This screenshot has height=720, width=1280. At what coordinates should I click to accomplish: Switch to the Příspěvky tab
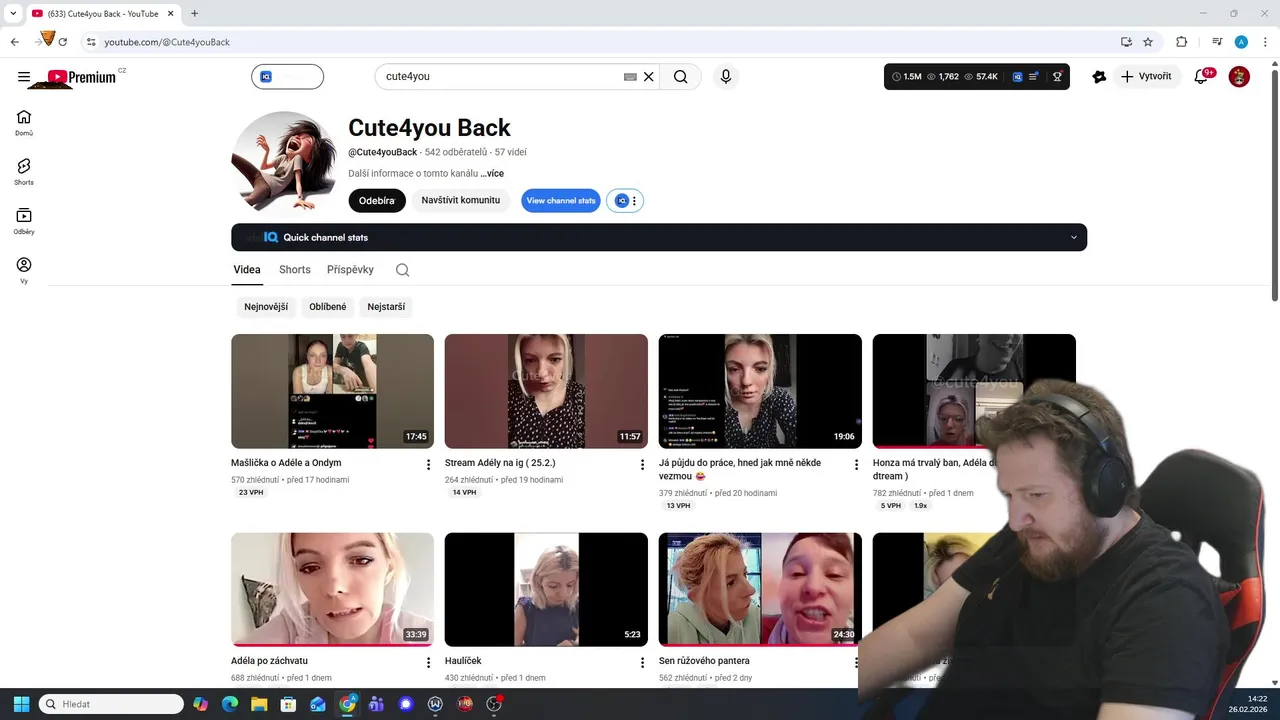(350, 270)
